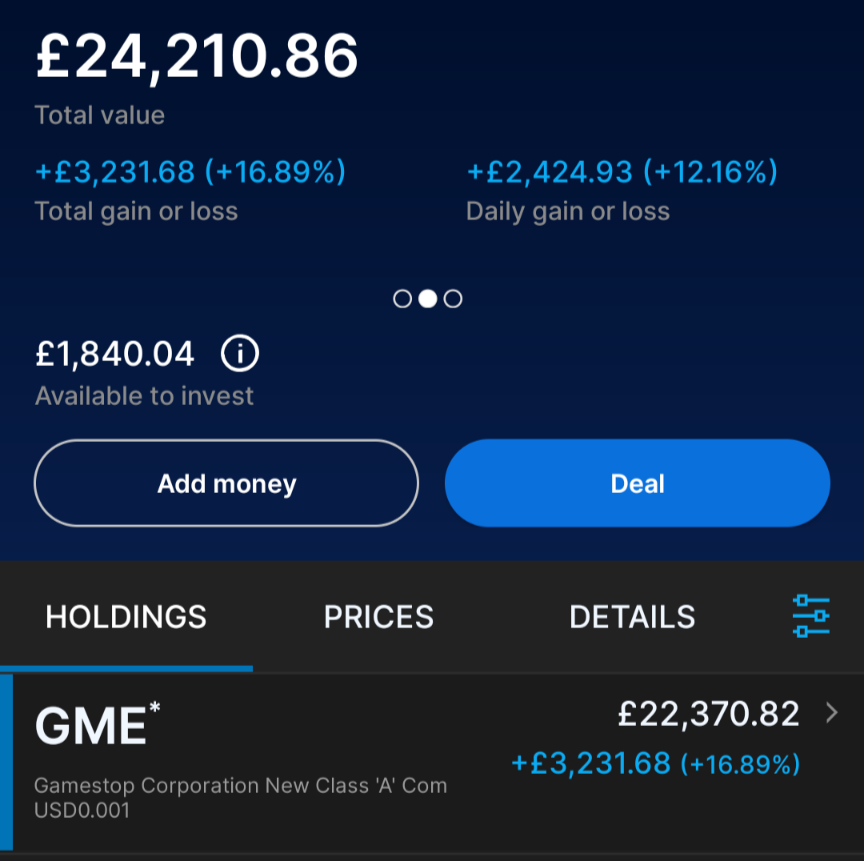Open the holdings filter settings icon
This screenshot has width=864, height=861.
click(811, 616)
